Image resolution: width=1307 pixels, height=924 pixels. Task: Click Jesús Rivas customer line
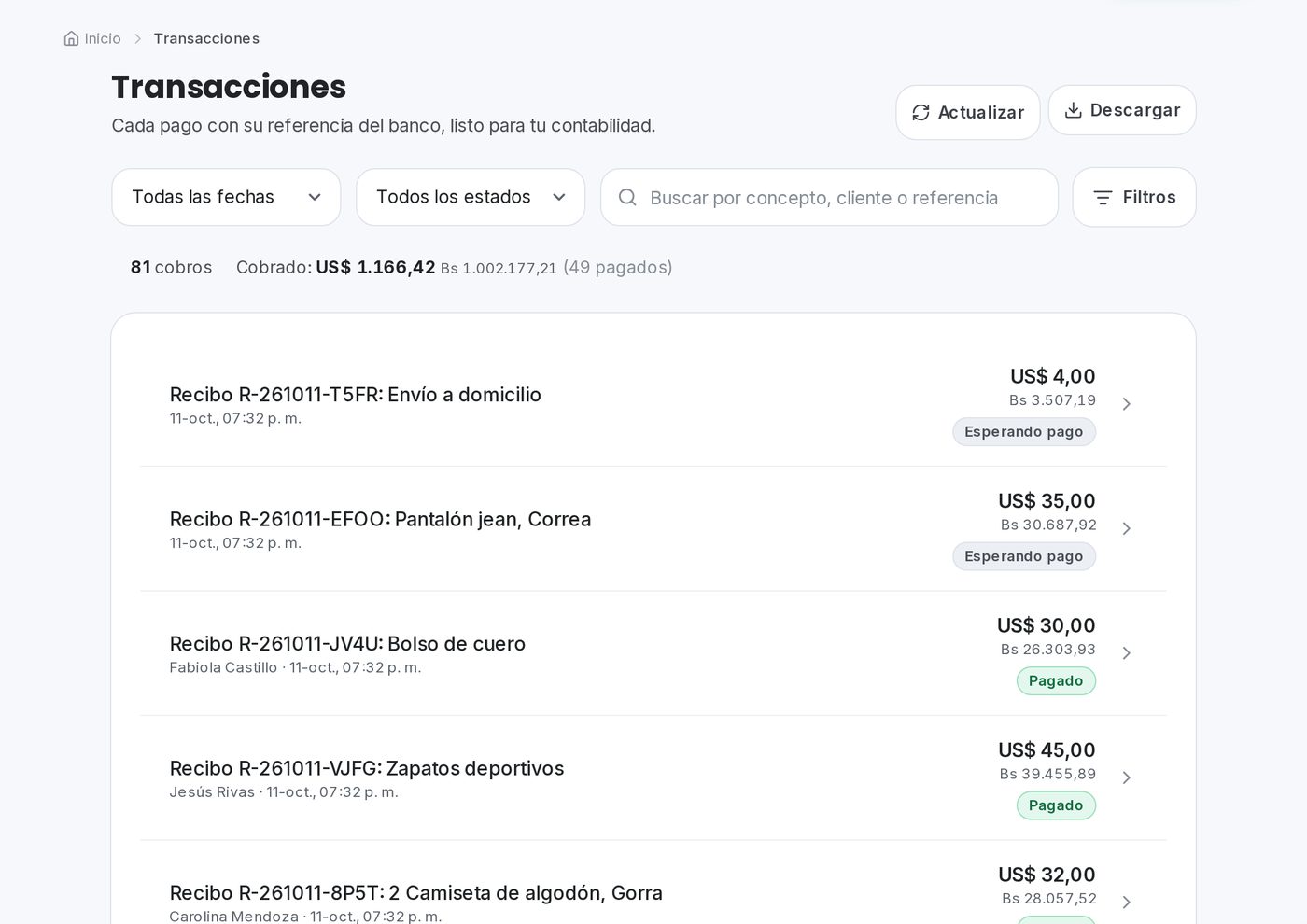tap(284, 792)
